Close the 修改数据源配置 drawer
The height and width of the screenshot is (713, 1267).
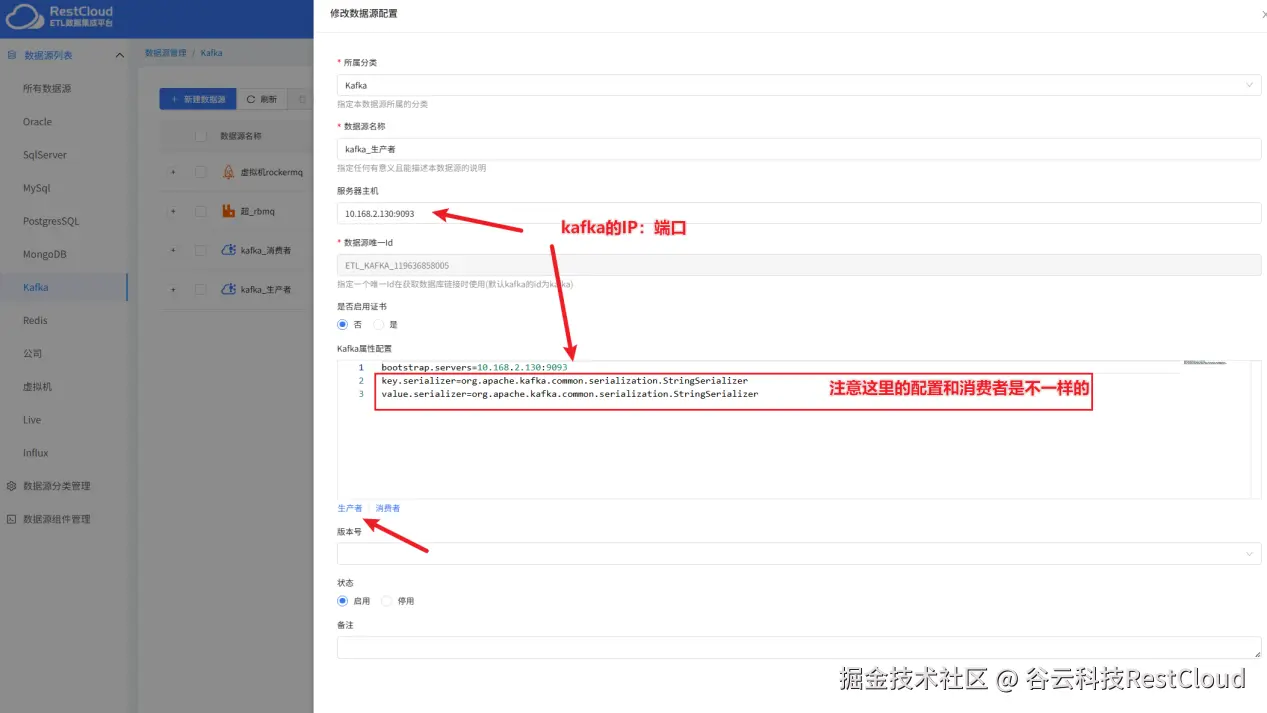tap(1262, 13)
